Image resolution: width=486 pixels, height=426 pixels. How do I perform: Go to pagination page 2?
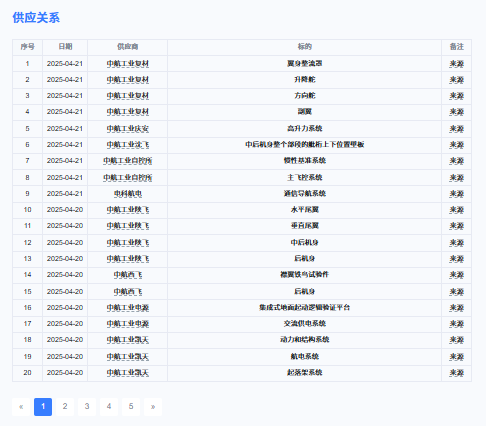coord(65,407)
